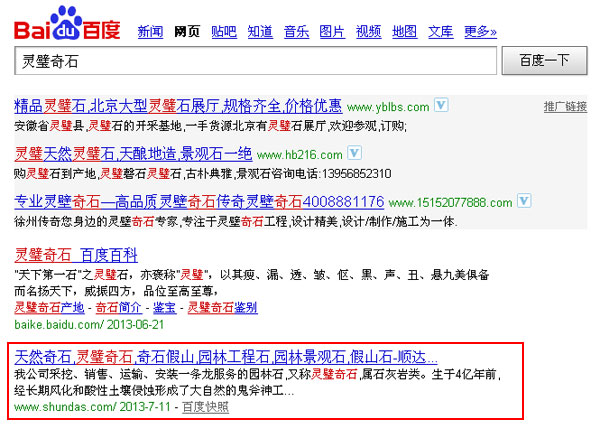600x429 pixels.
Task: Open the 百度快照 cached link
Action: (x=205, y=407)
